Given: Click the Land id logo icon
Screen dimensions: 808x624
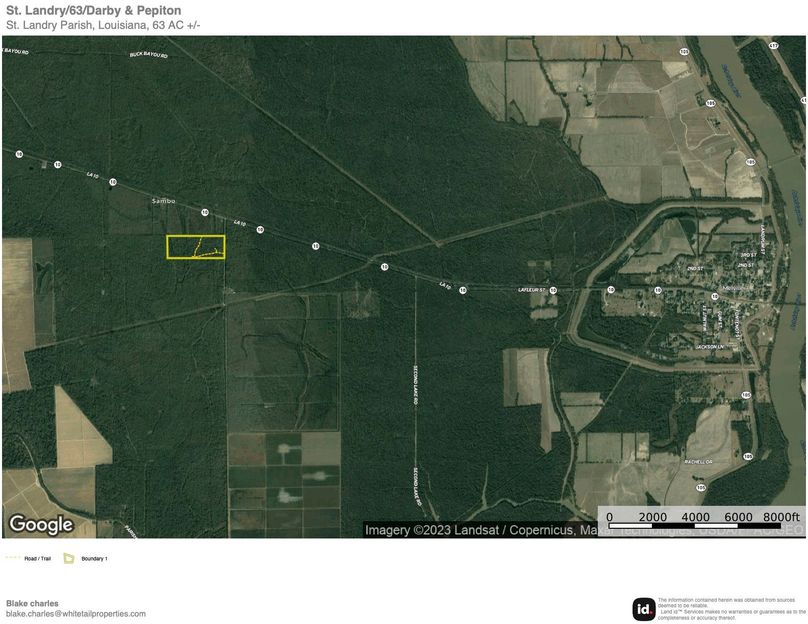Looking at the screenshot, I should pos(644,609).
